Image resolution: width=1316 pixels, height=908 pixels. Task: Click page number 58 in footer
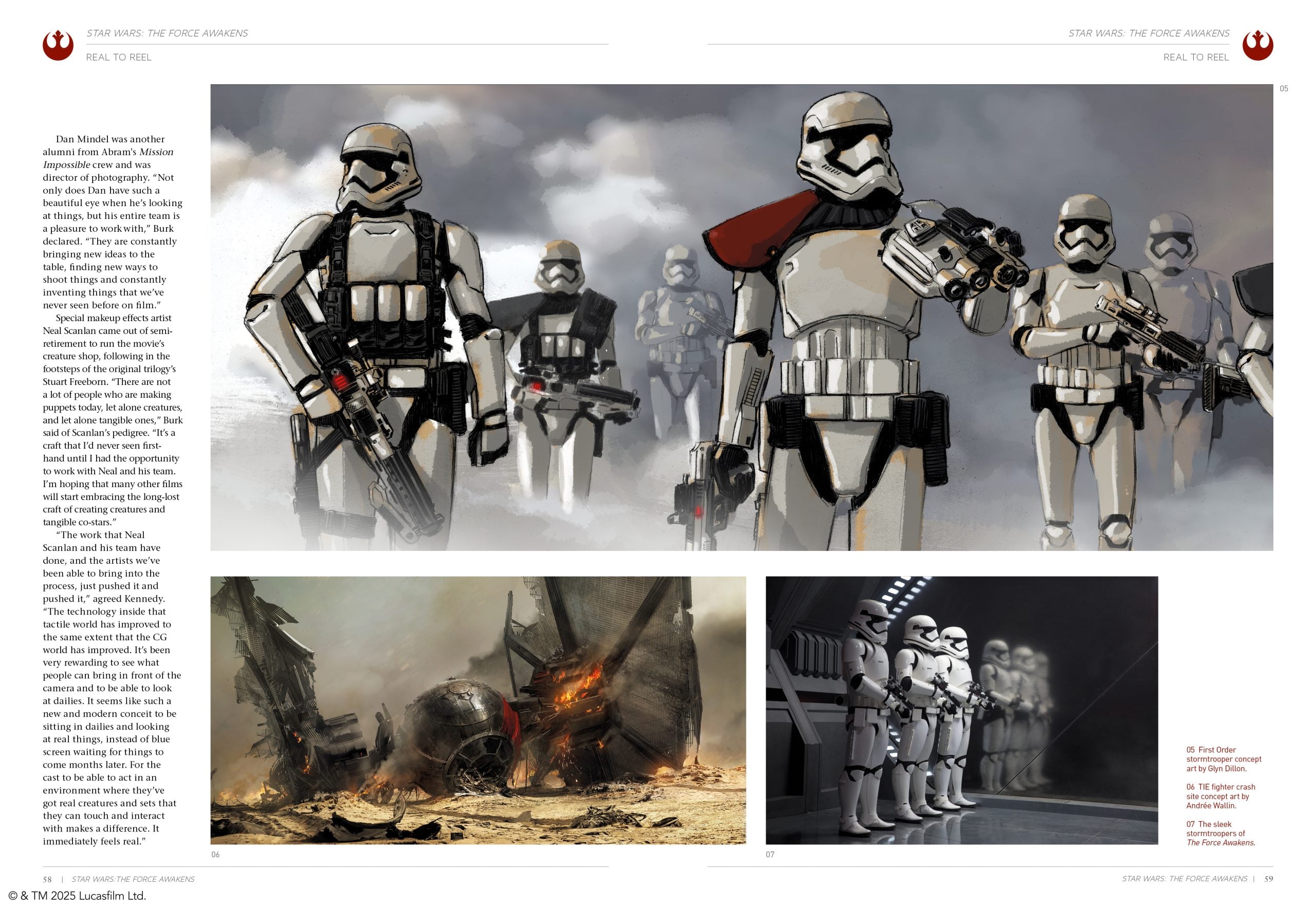click(x=47, y=879)
